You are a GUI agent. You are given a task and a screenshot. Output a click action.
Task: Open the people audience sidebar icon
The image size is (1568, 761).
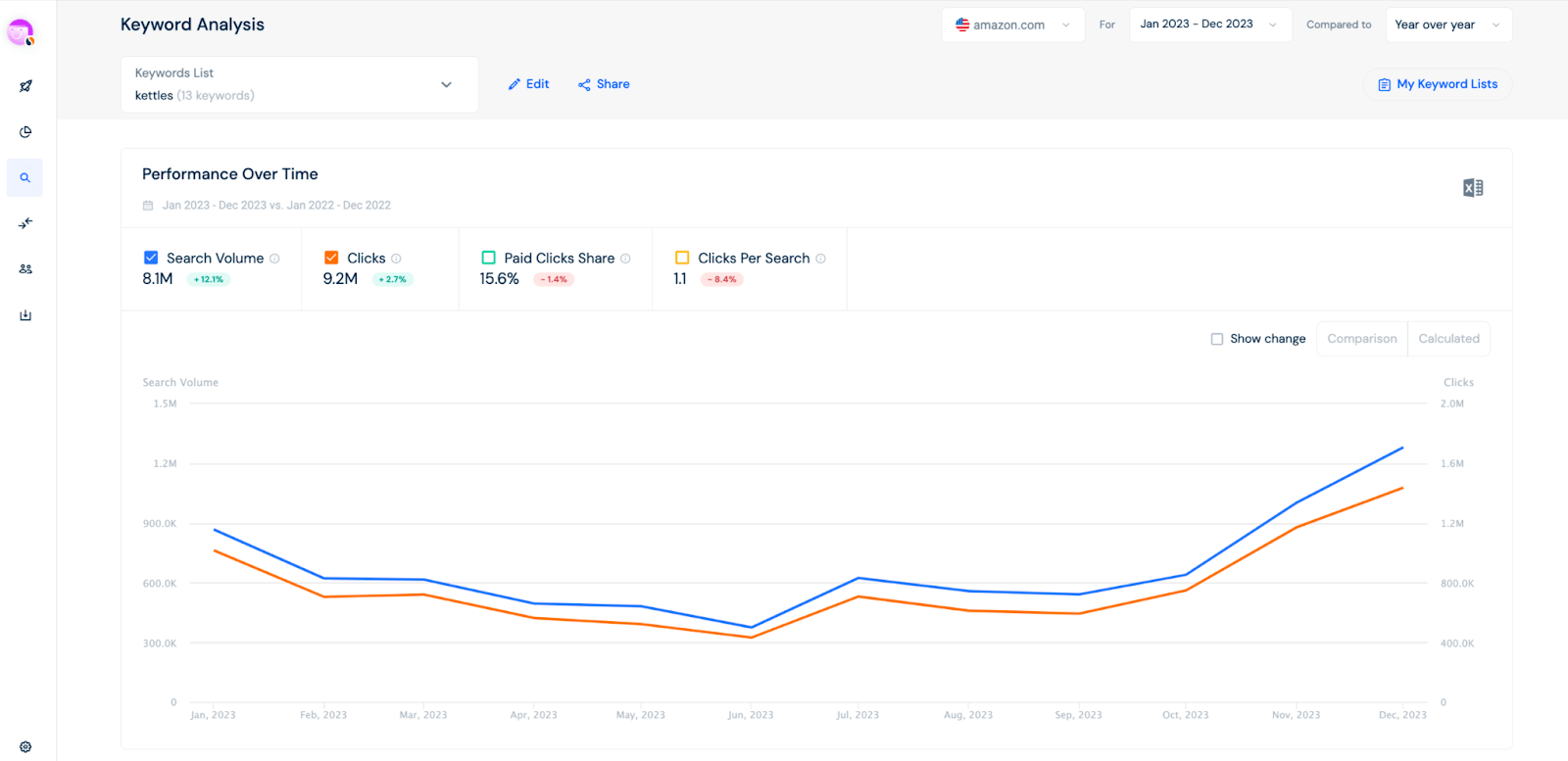pos(25,268)
